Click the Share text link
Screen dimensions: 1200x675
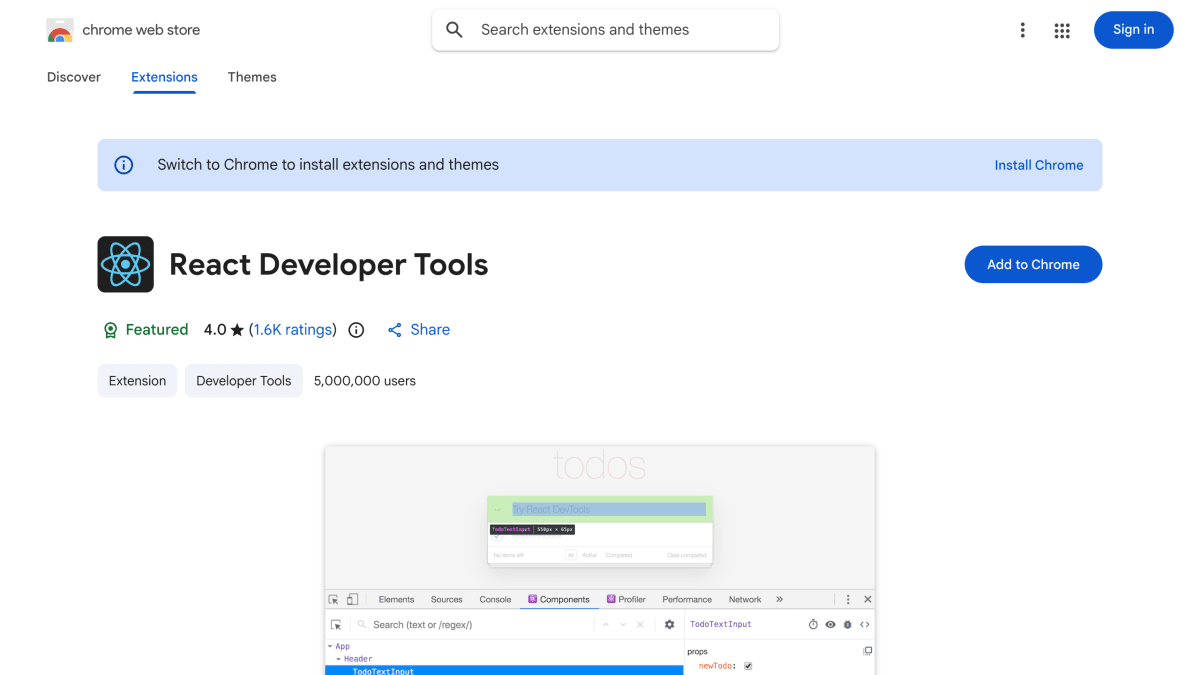(430, 330)
